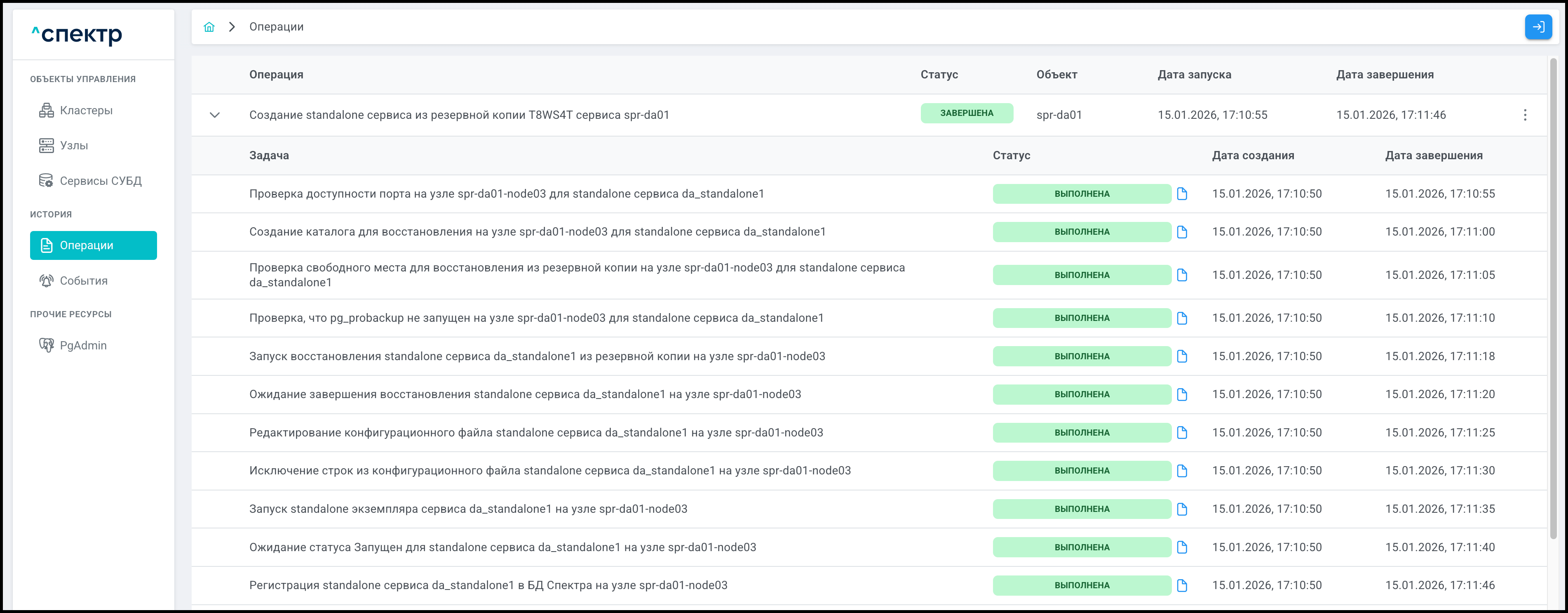Click the logout icon button top right
Viewport: 1568px width, 613px height.
[x=1537, y=27]
